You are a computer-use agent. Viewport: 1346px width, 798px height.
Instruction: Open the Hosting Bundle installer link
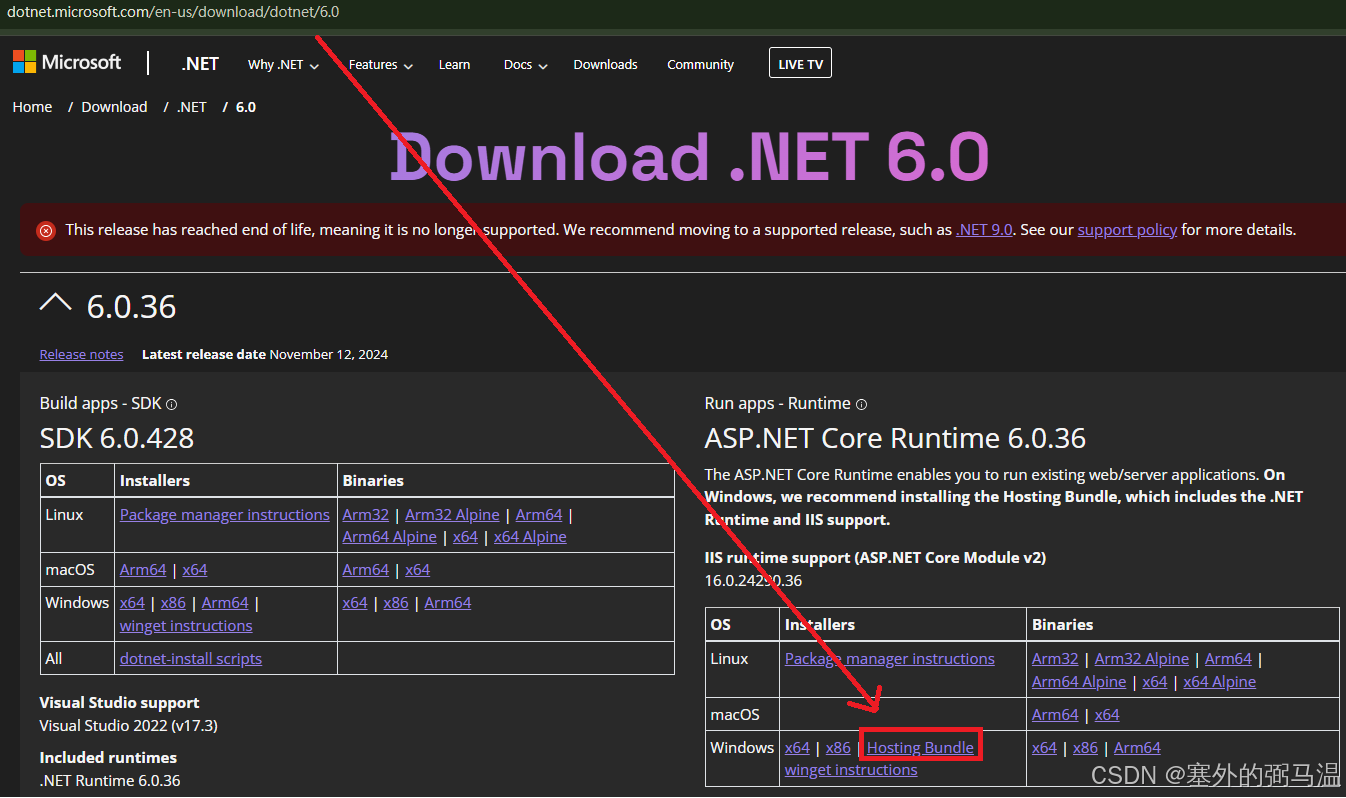[x=920, y=747]
